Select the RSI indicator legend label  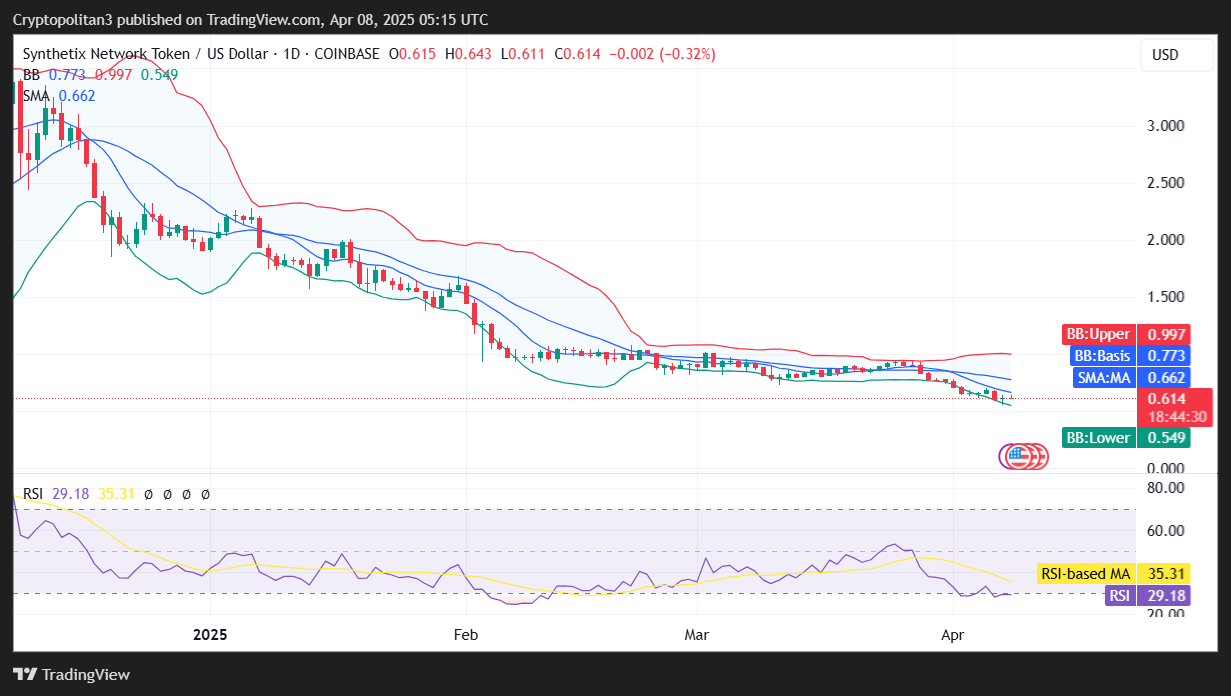click(x=32, y=493)
